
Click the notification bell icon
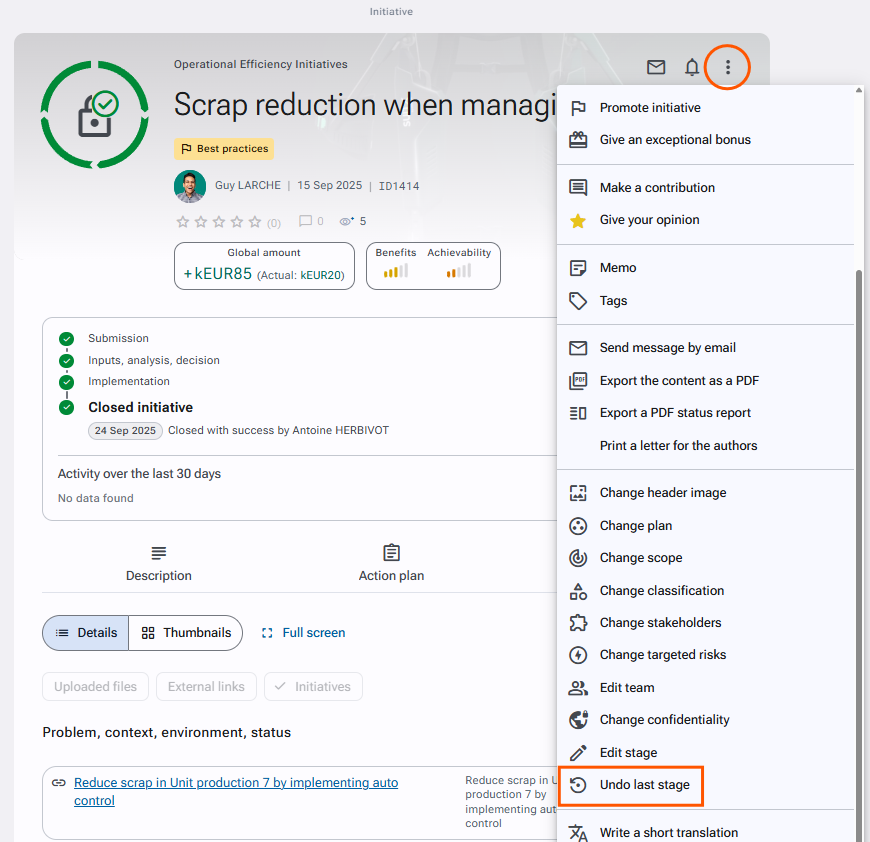point(691,68)
